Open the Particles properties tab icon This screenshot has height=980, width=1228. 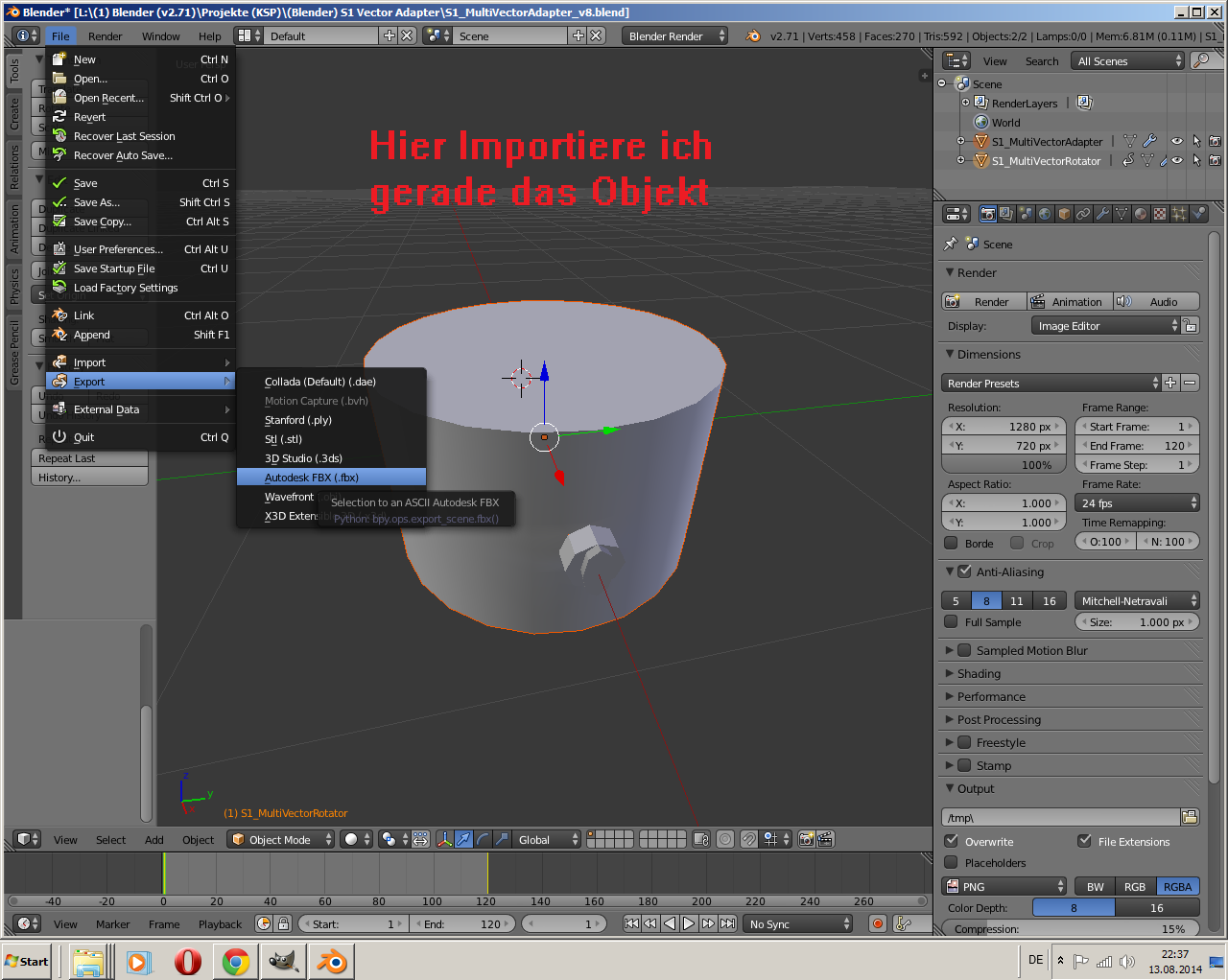point(1179,214)
